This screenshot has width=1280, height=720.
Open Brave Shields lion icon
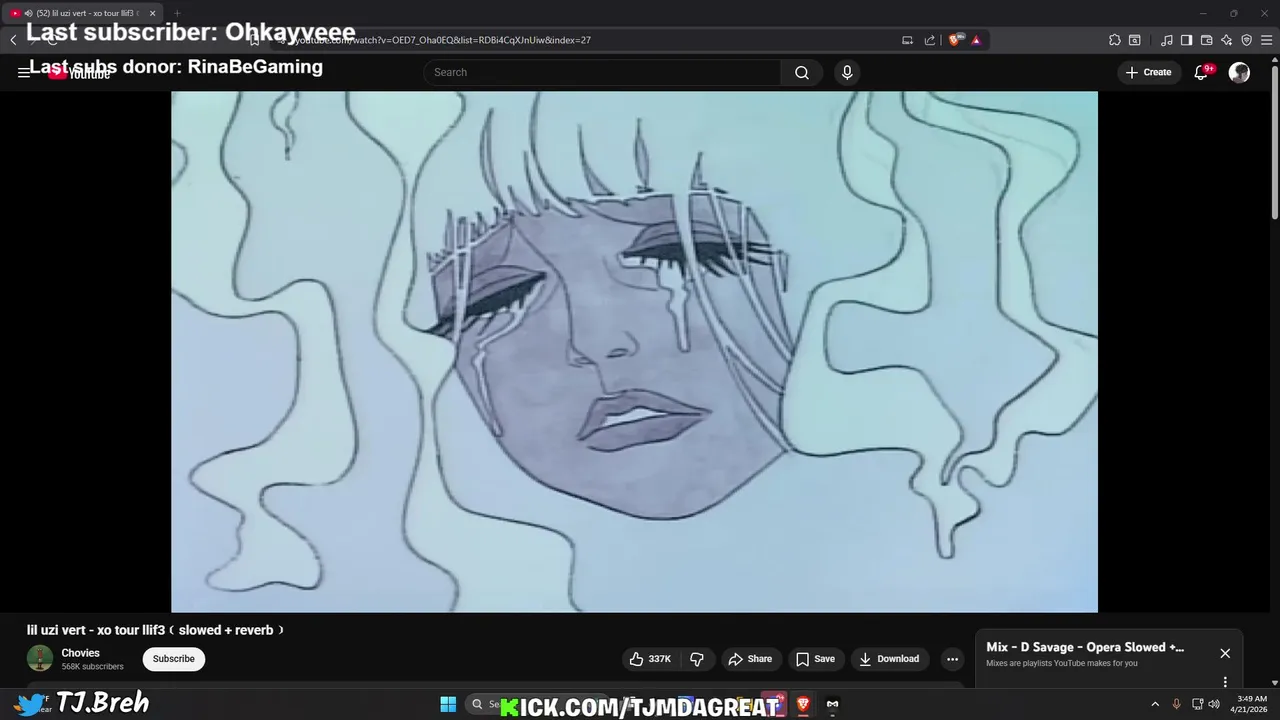[955, 40]
